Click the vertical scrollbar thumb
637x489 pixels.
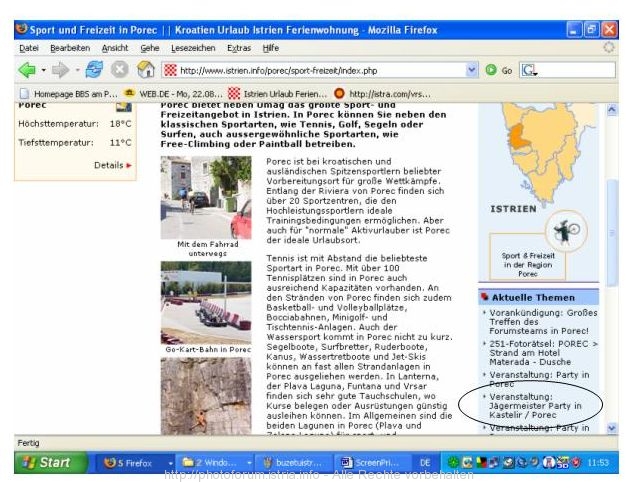612,233
